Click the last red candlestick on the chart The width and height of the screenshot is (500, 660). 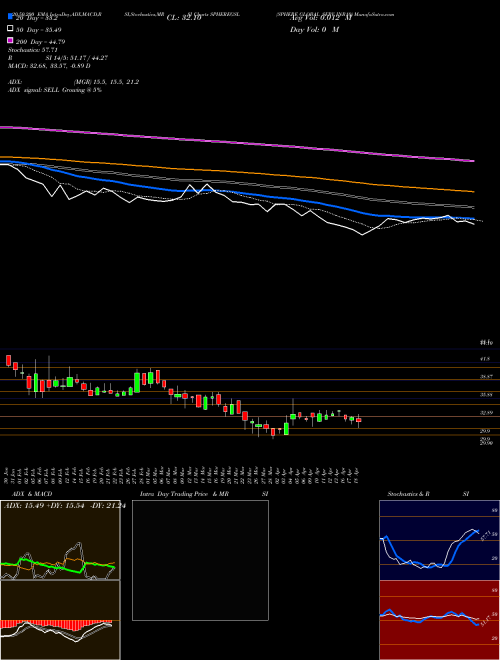tap(359, 420)
